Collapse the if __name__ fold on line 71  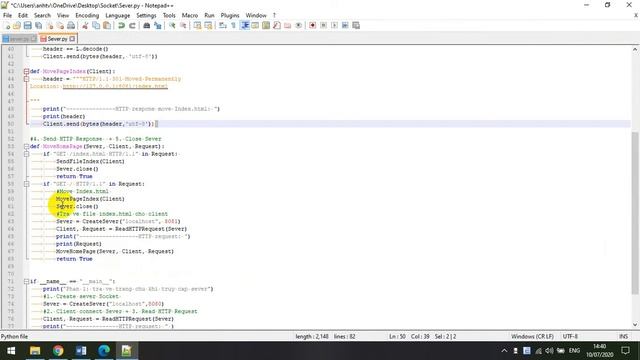27,281
